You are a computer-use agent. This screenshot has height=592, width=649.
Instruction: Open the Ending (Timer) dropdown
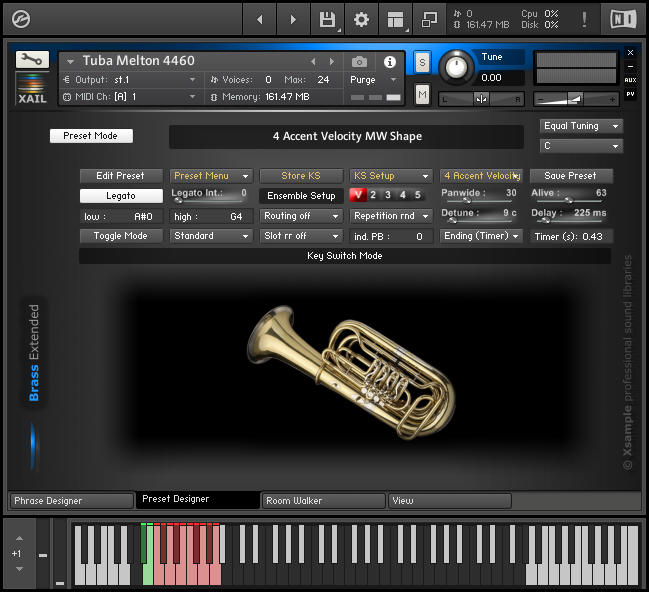(481, 236)
